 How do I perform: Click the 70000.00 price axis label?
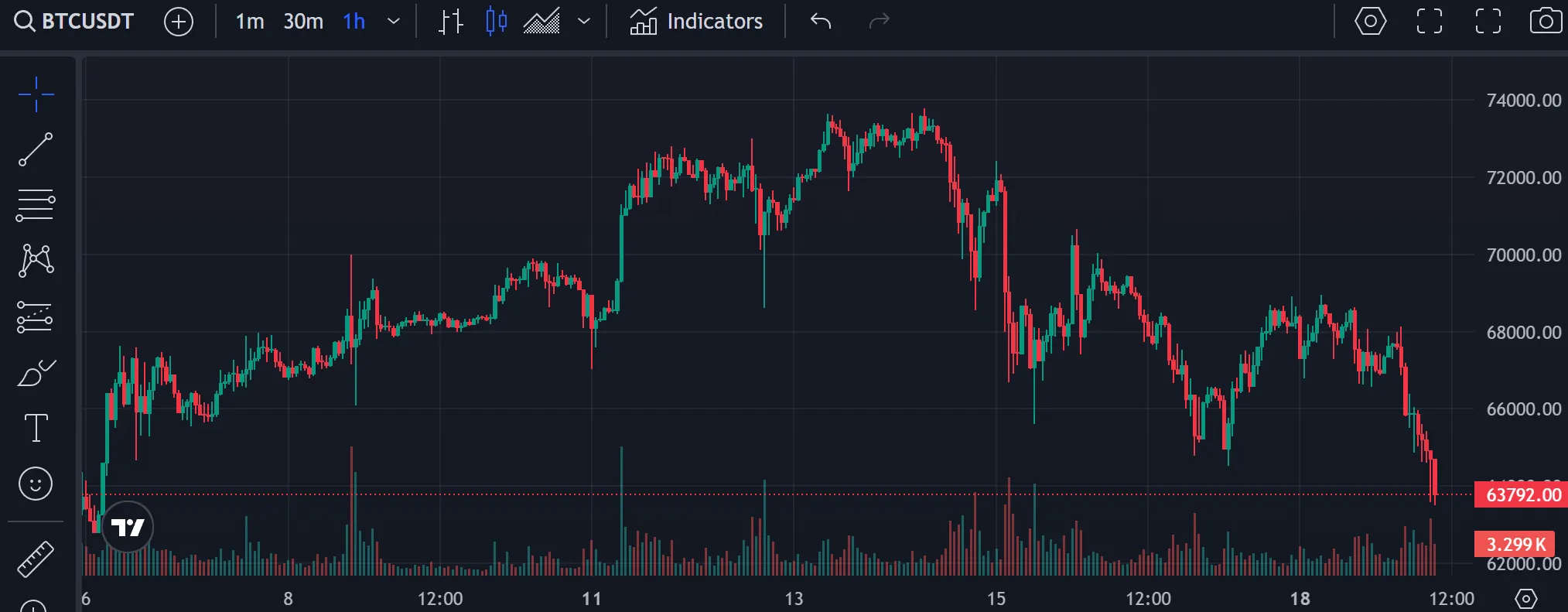tap(1524, 255)
